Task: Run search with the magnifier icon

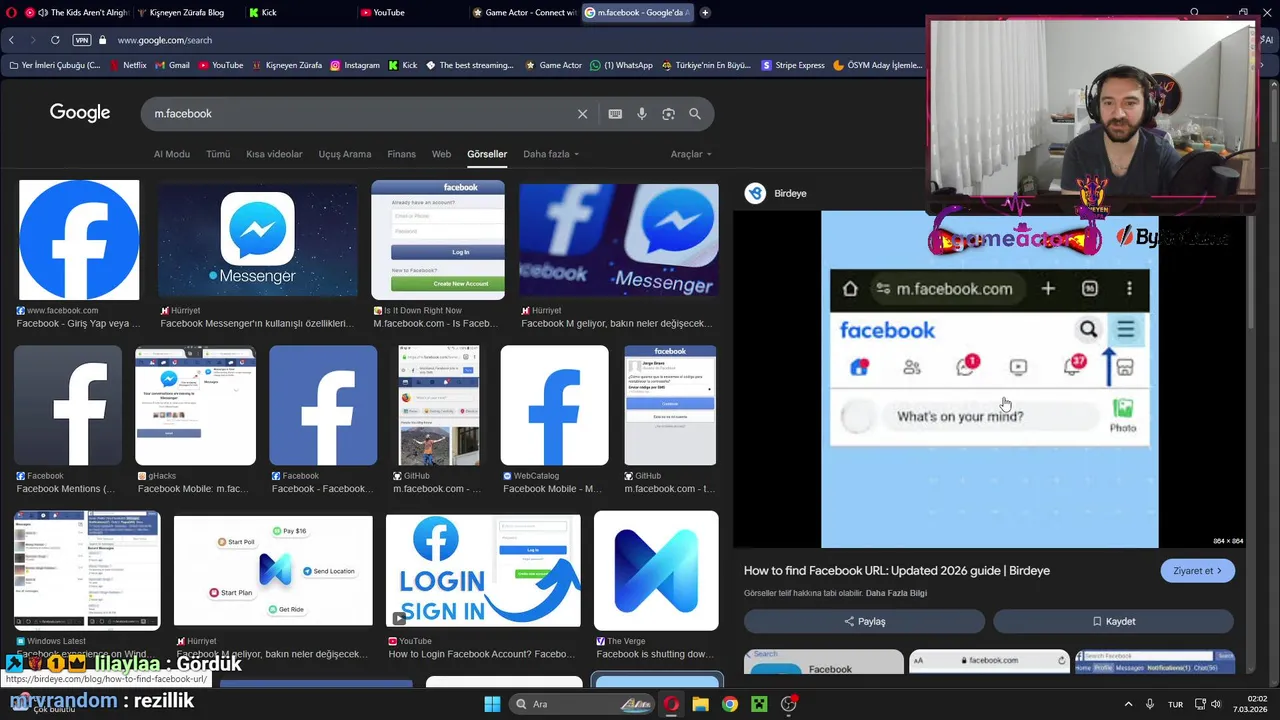Action: pos(695,114)
